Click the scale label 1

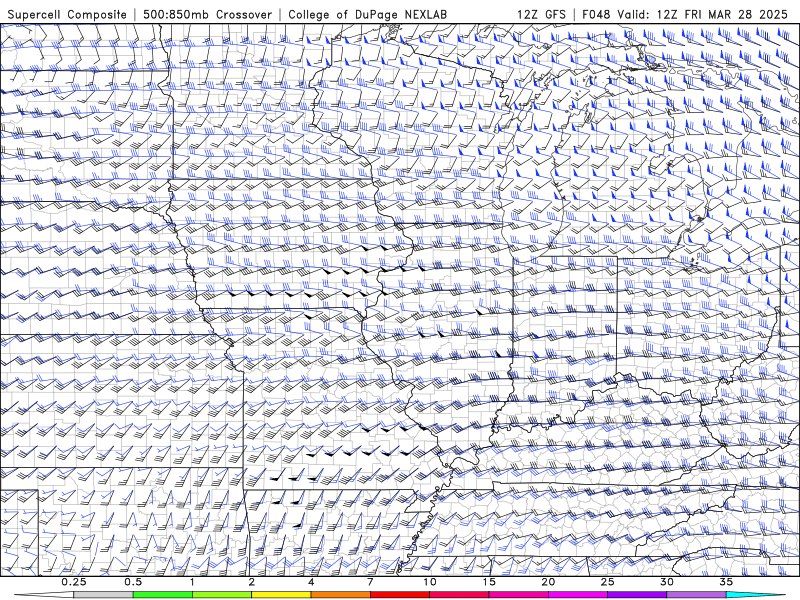click(x=192, y=582)
